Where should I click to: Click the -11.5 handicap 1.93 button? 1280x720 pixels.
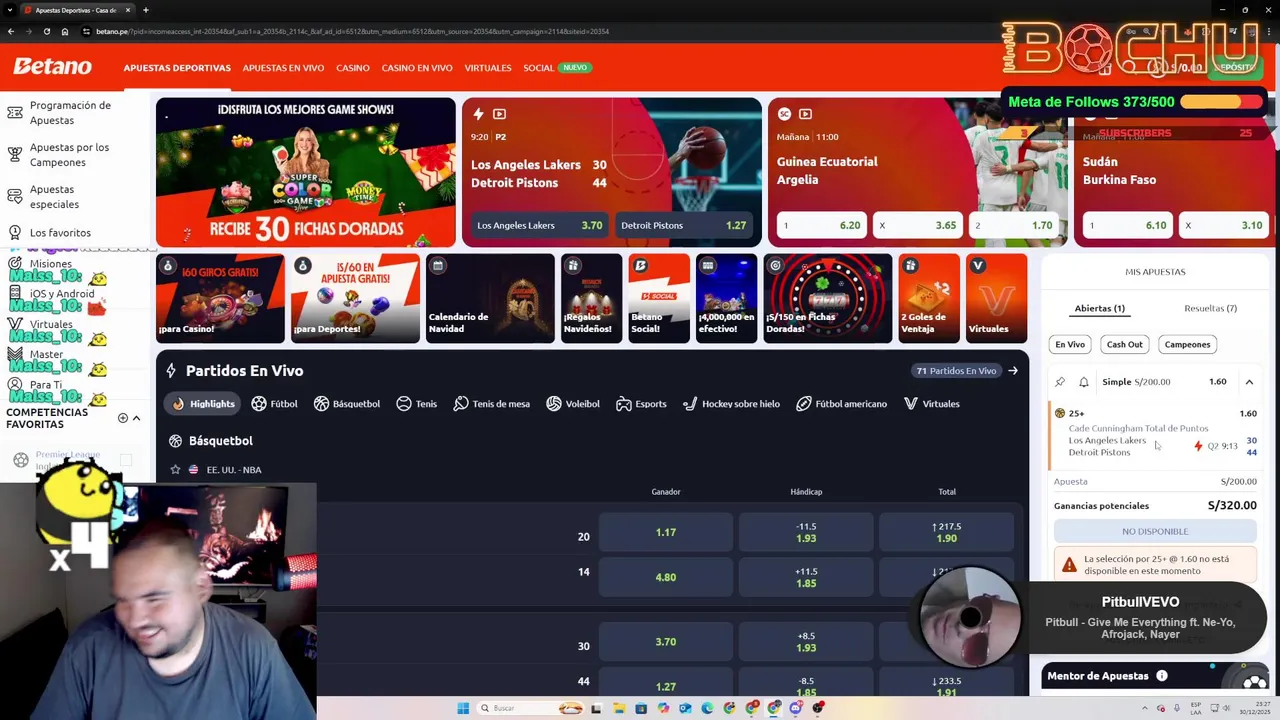click(806, 532)
